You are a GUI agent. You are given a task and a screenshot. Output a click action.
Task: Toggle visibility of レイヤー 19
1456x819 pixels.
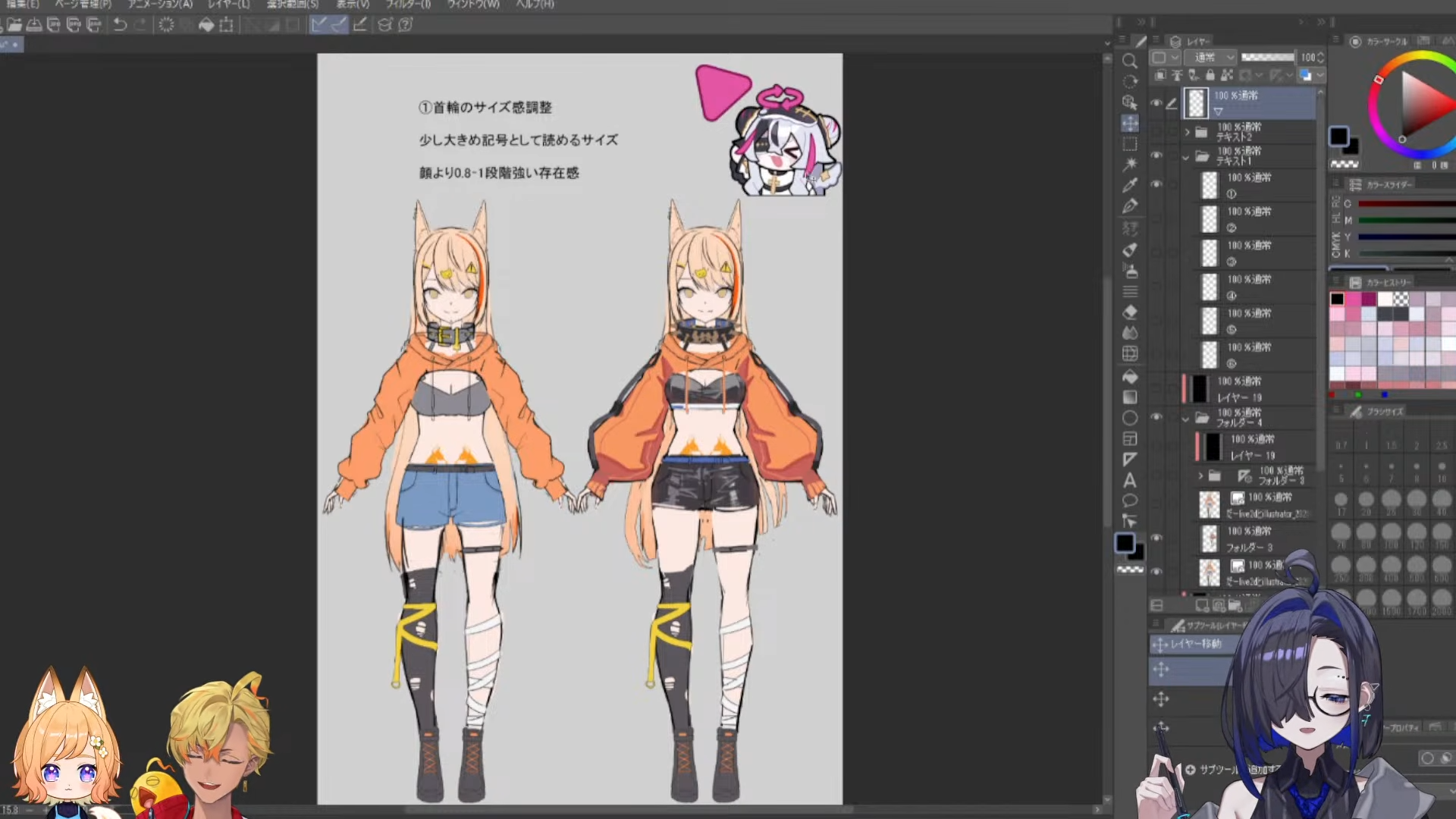[1156, 389]
